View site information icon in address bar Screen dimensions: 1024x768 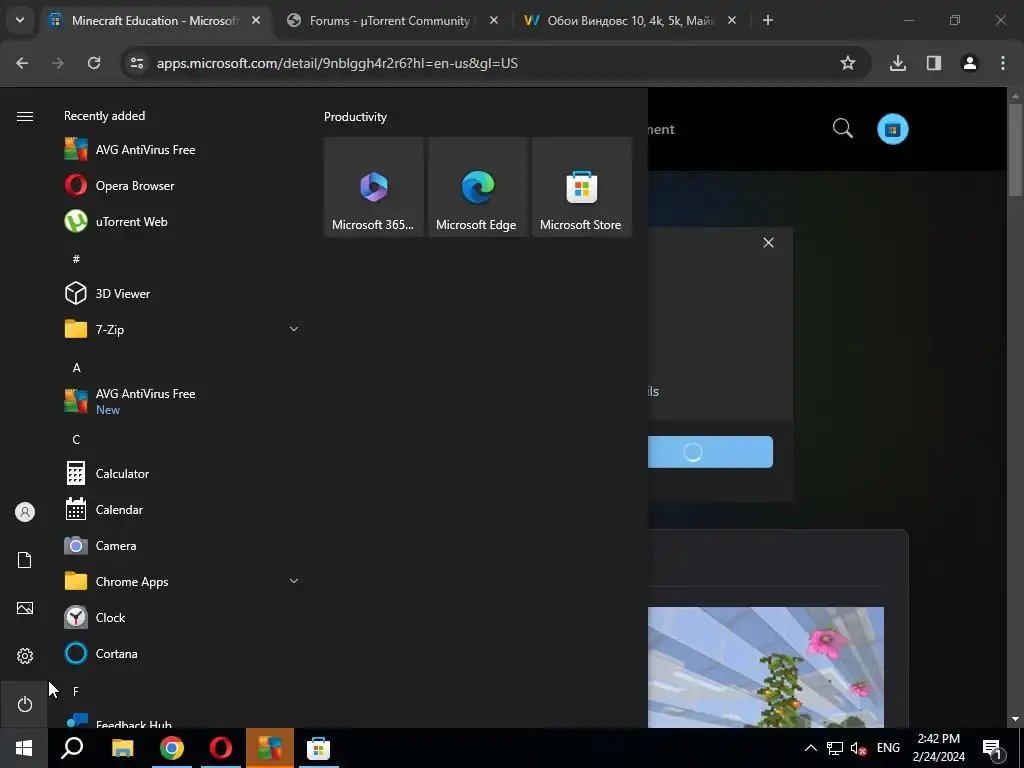pyautogui.click(x=137, y=63)
